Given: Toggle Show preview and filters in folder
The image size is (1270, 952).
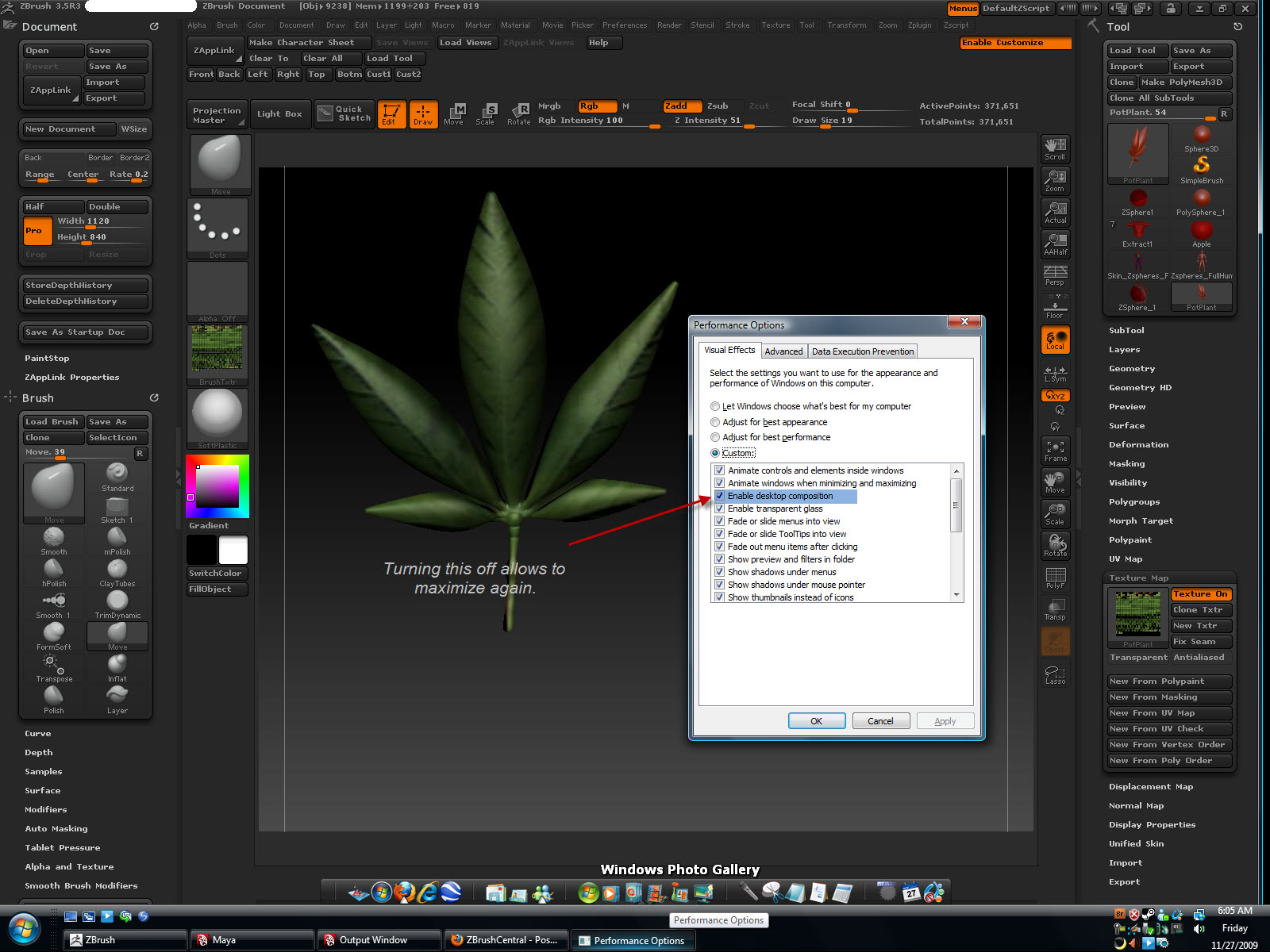Looking at the screenshot, I should pos(719,559).
